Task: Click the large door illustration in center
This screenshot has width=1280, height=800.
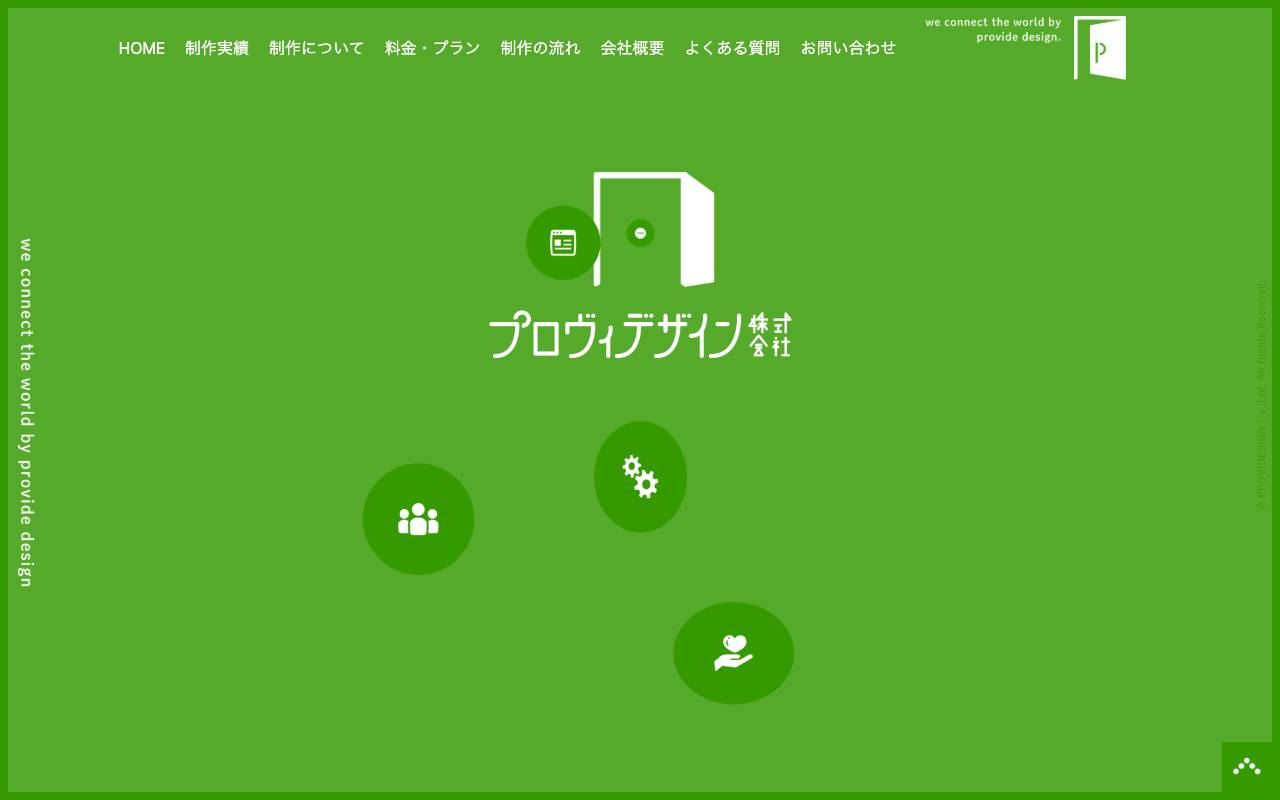Action: (655, 229)
